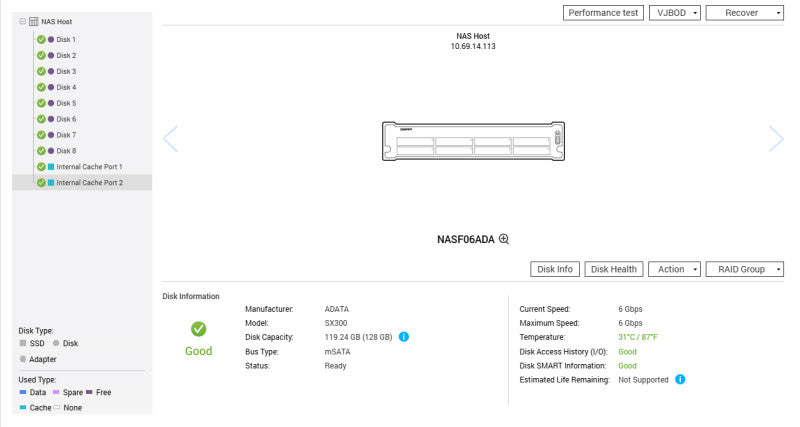View Disk Health
The image size is (800, 427).
click(x=613, y=269)
